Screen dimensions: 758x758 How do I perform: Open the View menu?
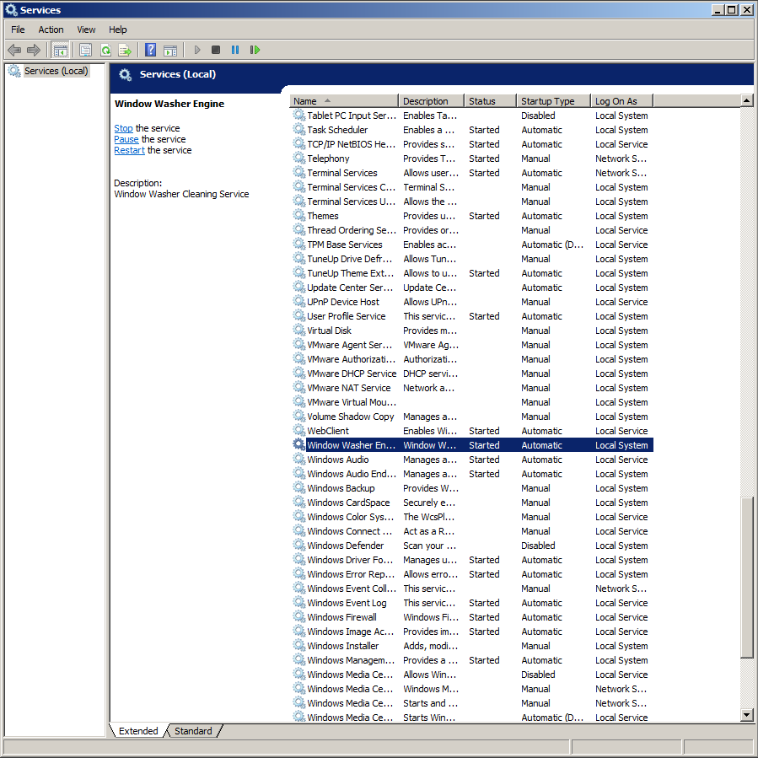coord(86,29)
